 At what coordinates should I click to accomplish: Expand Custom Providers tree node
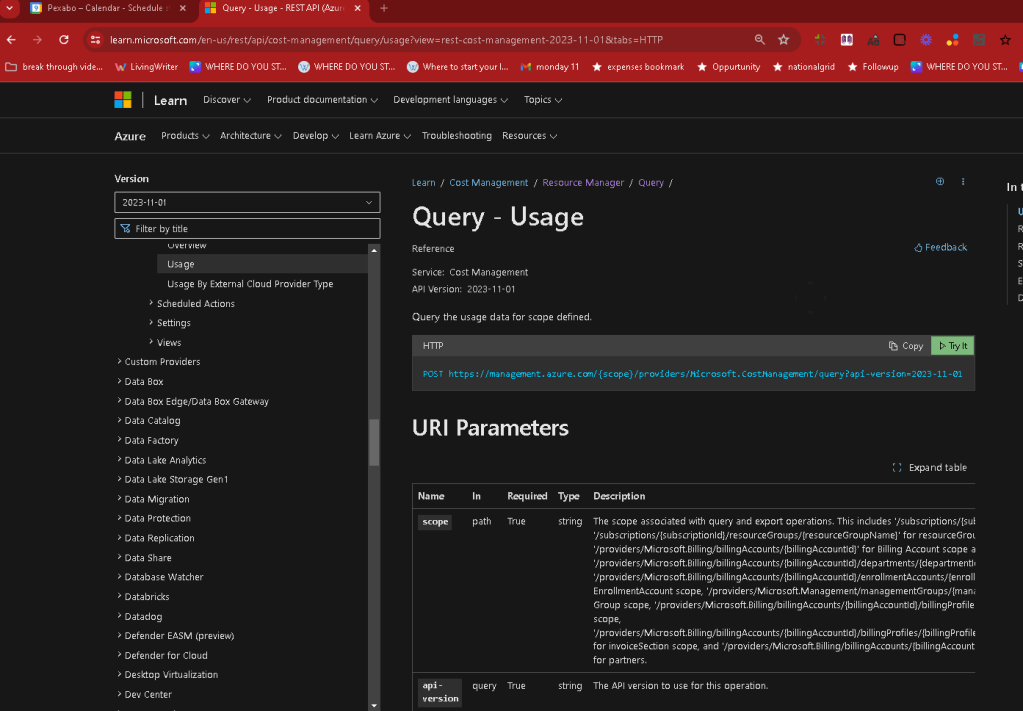point(119,361)
